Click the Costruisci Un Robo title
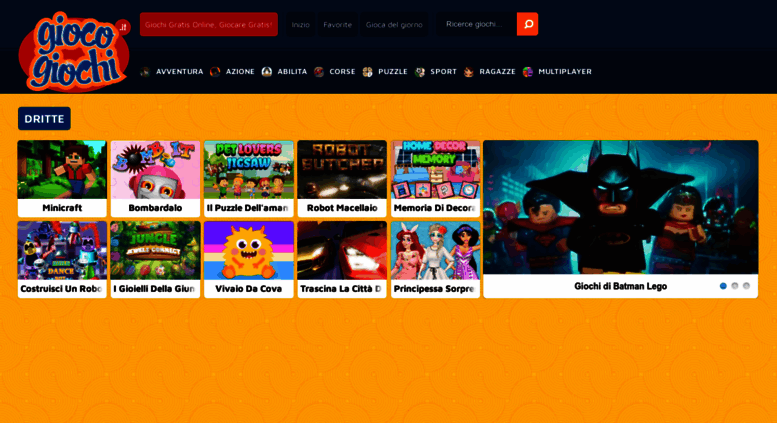Viewport: 777px width, 423px height. (61, 289)
